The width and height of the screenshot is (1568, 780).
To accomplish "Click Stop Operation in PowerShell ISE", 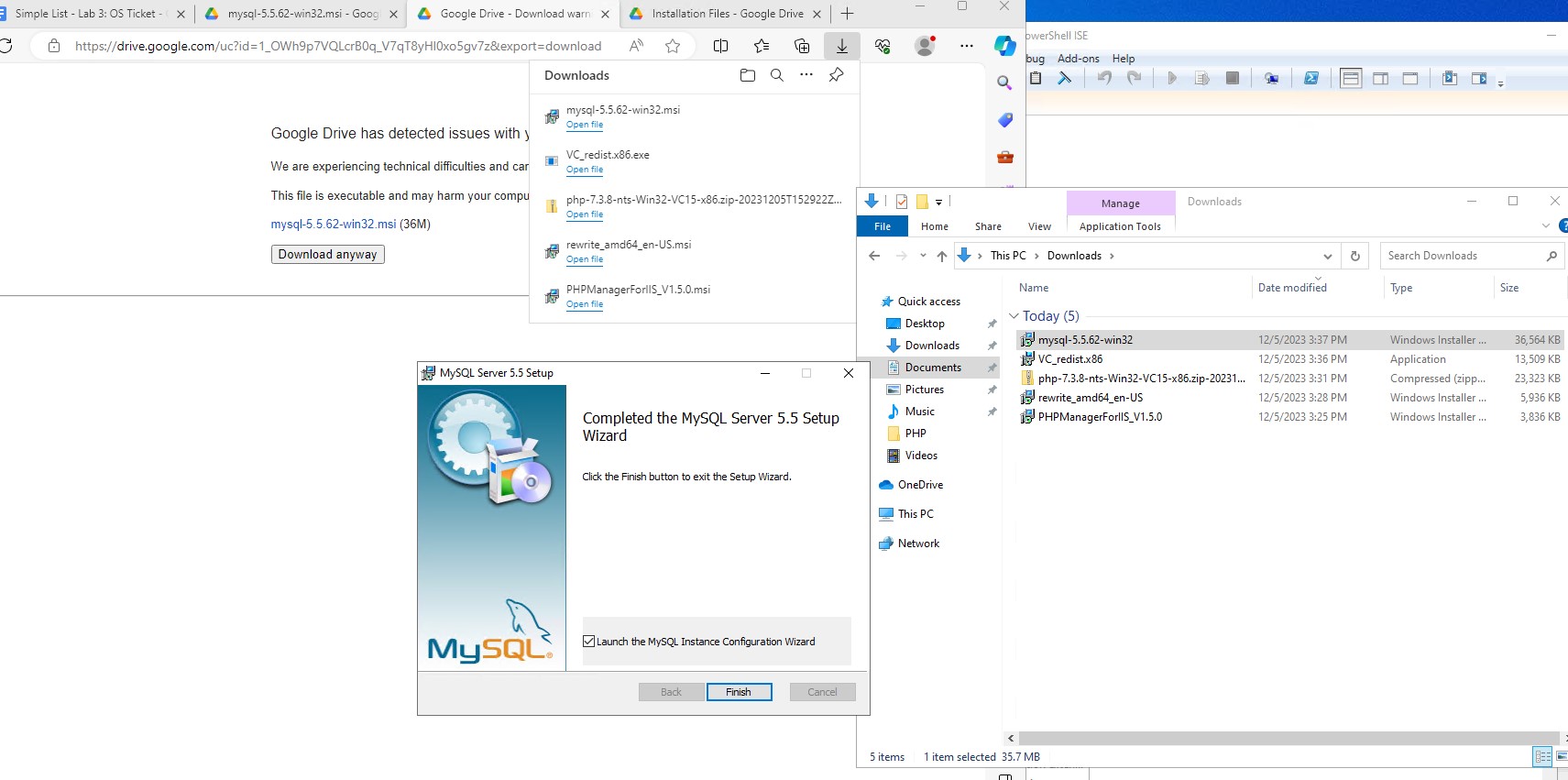I will tap(1233, 78).
